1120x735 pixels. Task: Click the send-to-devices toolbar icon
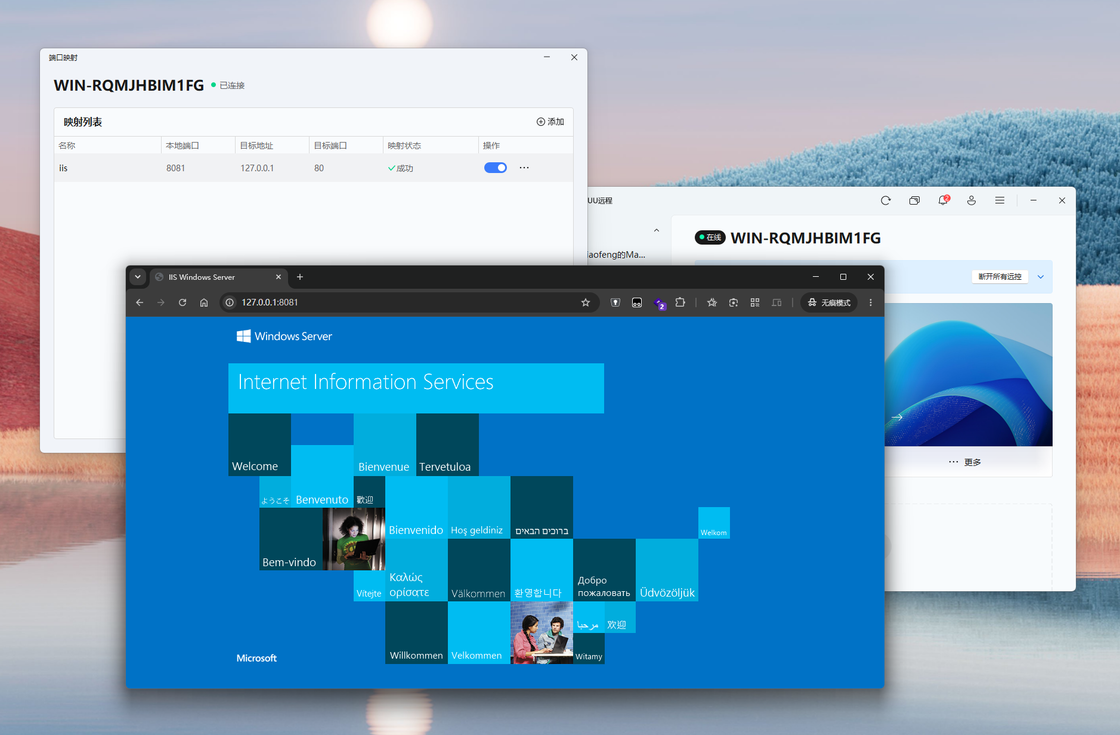point(776,303)
